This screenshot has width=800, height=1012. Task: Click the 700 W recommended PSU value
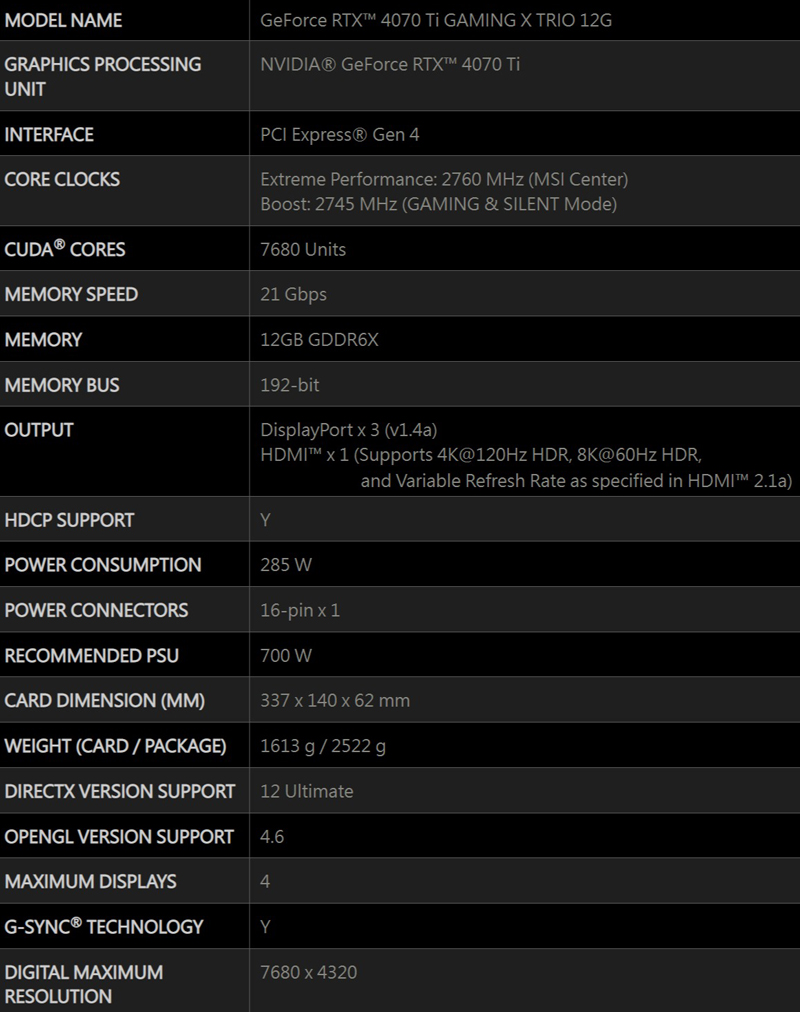click(x=286, y=656)
